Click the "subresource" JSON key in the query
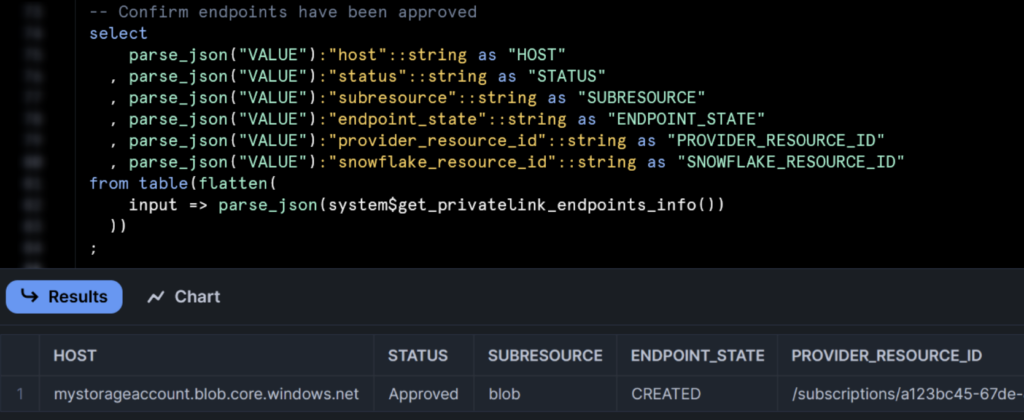Image resolution: width=1024 pixels, height=420 pixels. pos(392,98)
